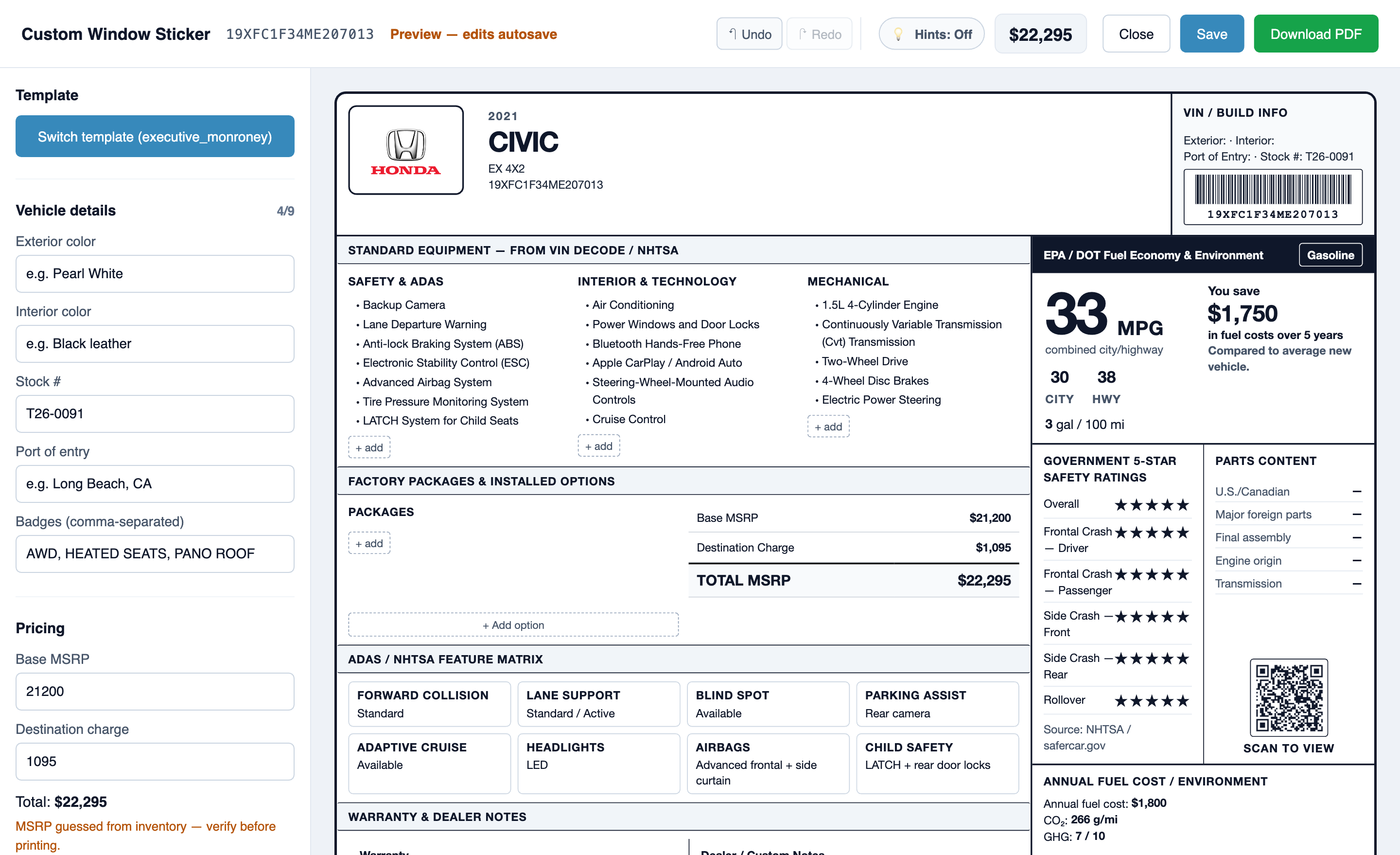Click the Frontal Crash Passenger stars
Screen dimensions: 1400x855
pos(1152,575)
